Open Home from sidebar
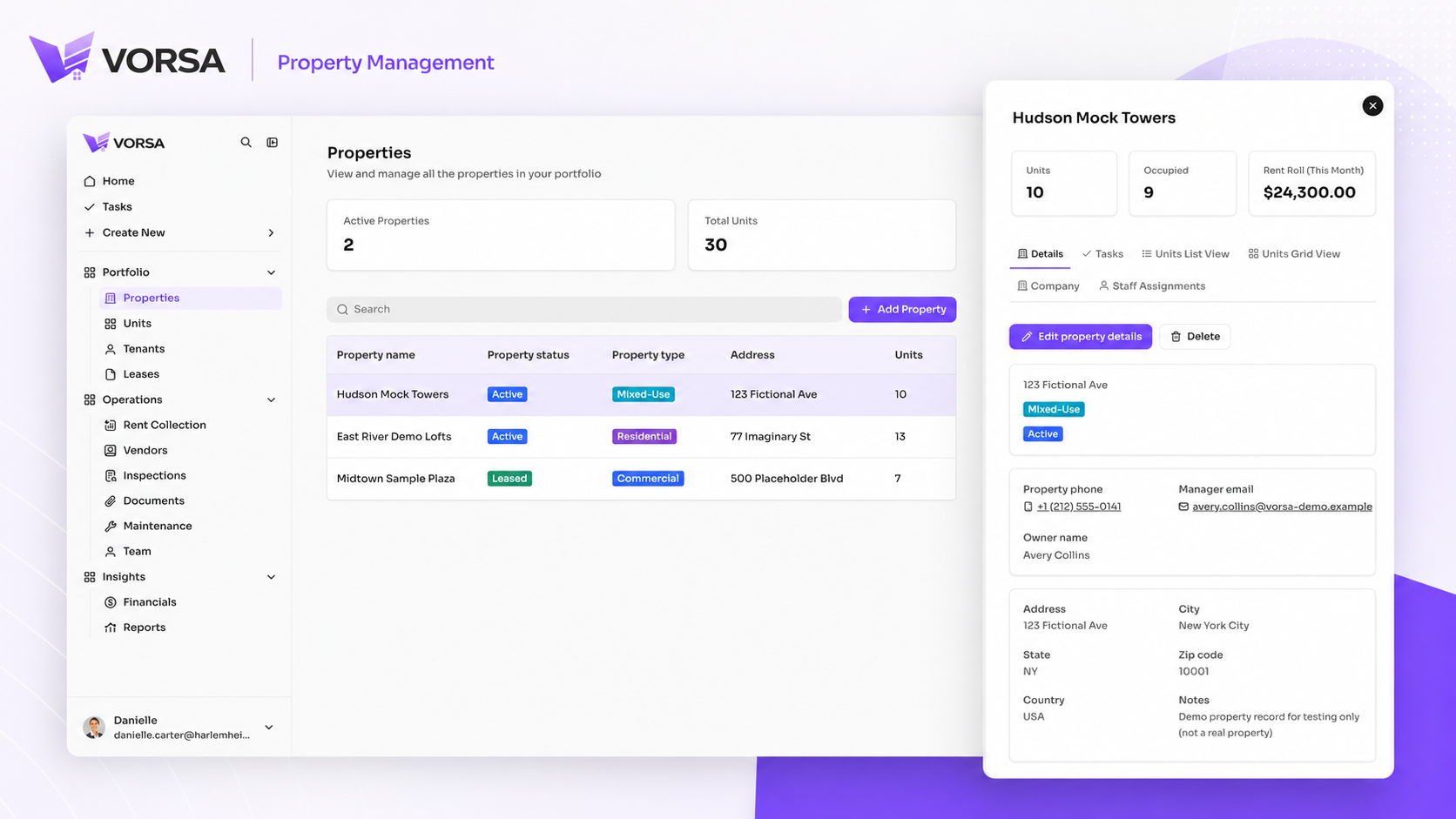1456x819 pixels. pyautogui.click(x=118, y=181)
